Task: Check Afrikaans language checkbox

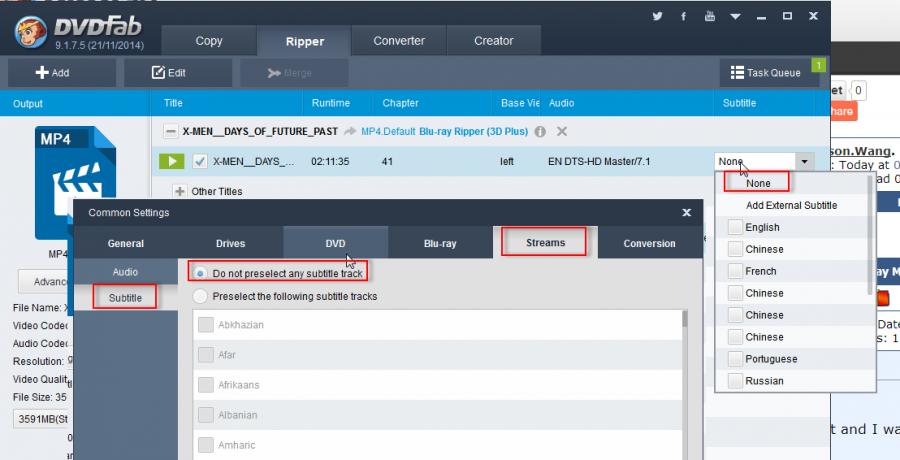Action: coord(205,385)
